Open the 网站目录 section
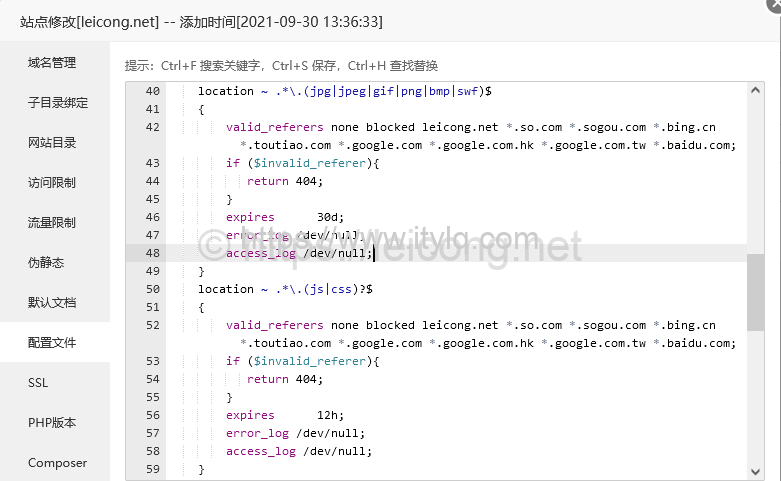The width and height of the screenshot is (781, 481). [52, 142]
